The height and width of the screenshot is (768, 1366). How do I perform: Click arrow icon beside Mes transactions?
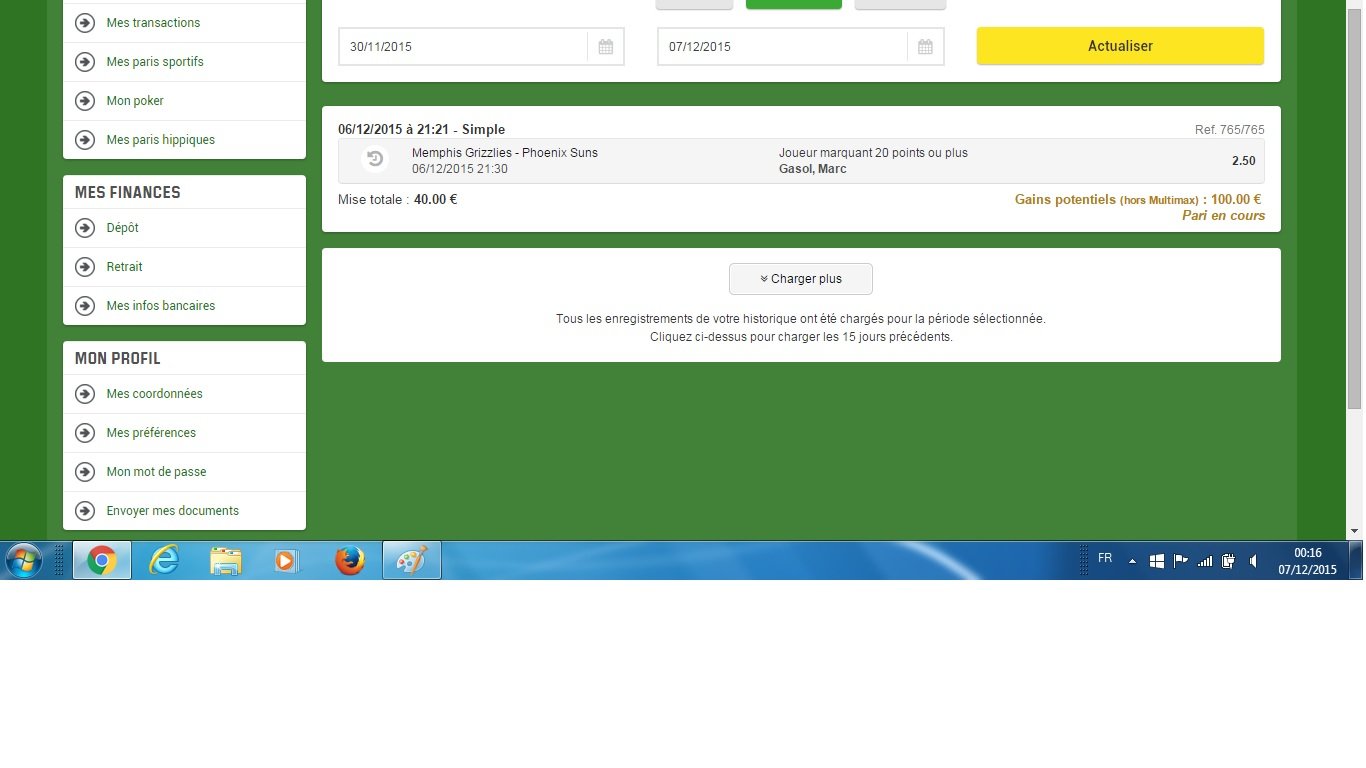(85, 22)
